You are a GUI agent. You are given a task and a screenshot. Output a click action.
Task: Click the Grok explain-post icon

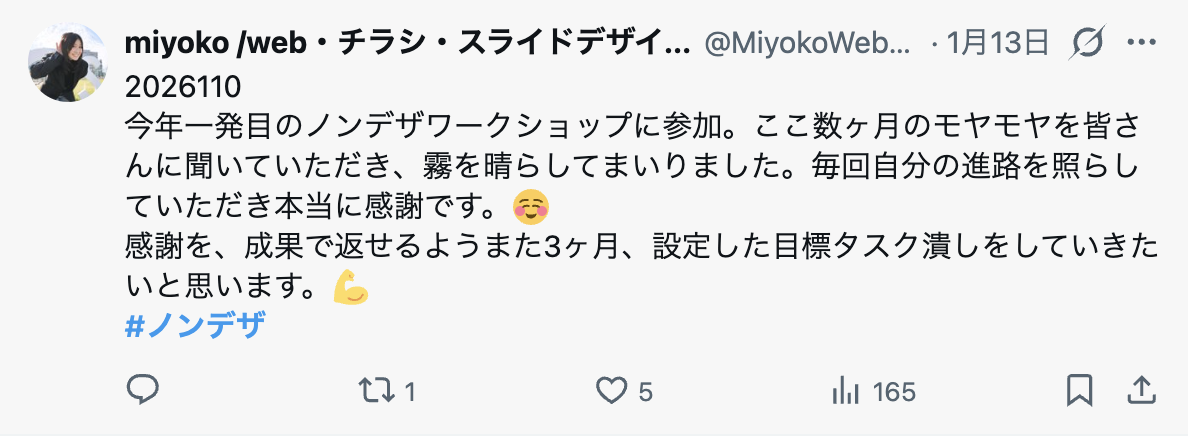1087,43
